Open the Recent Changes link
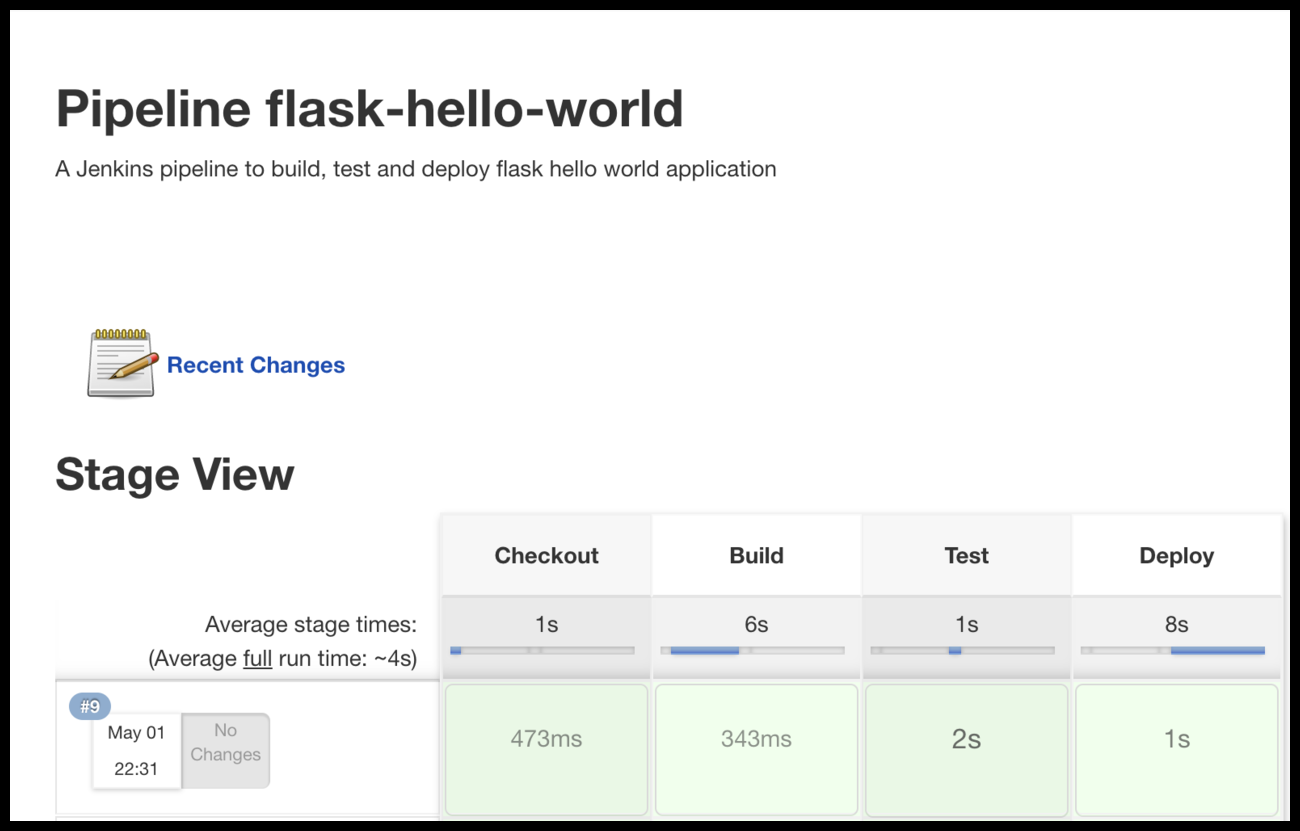 (x=255, y=365)
